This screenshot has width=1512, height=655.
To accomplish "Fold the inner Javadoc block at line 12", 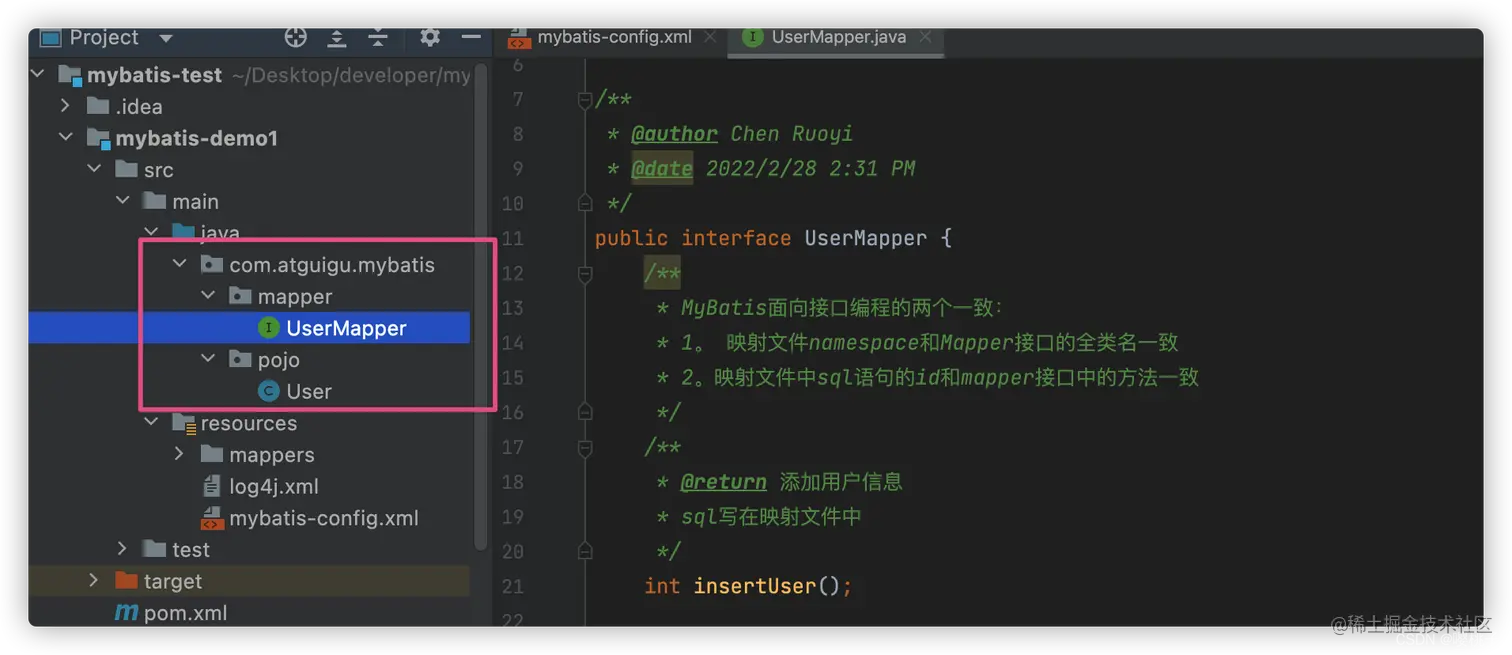I will [585, 273].
